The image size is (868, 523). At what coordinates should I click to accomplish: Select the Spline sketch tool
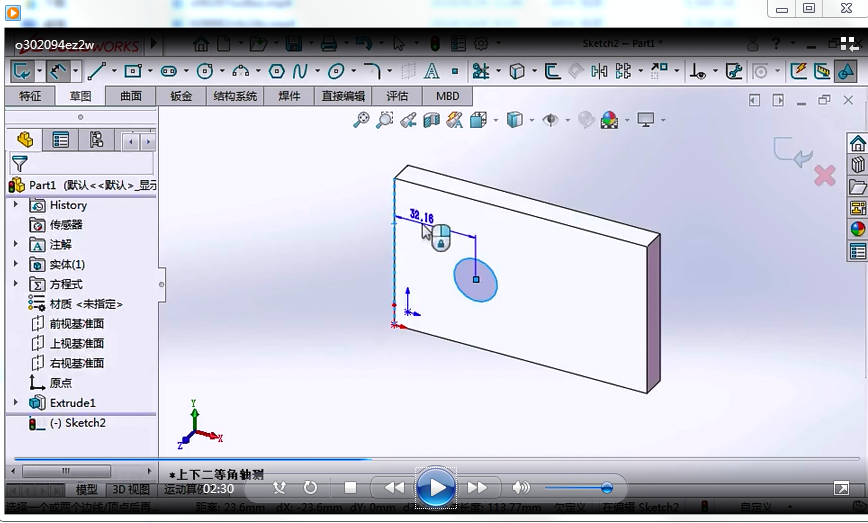tap(302, 71)
